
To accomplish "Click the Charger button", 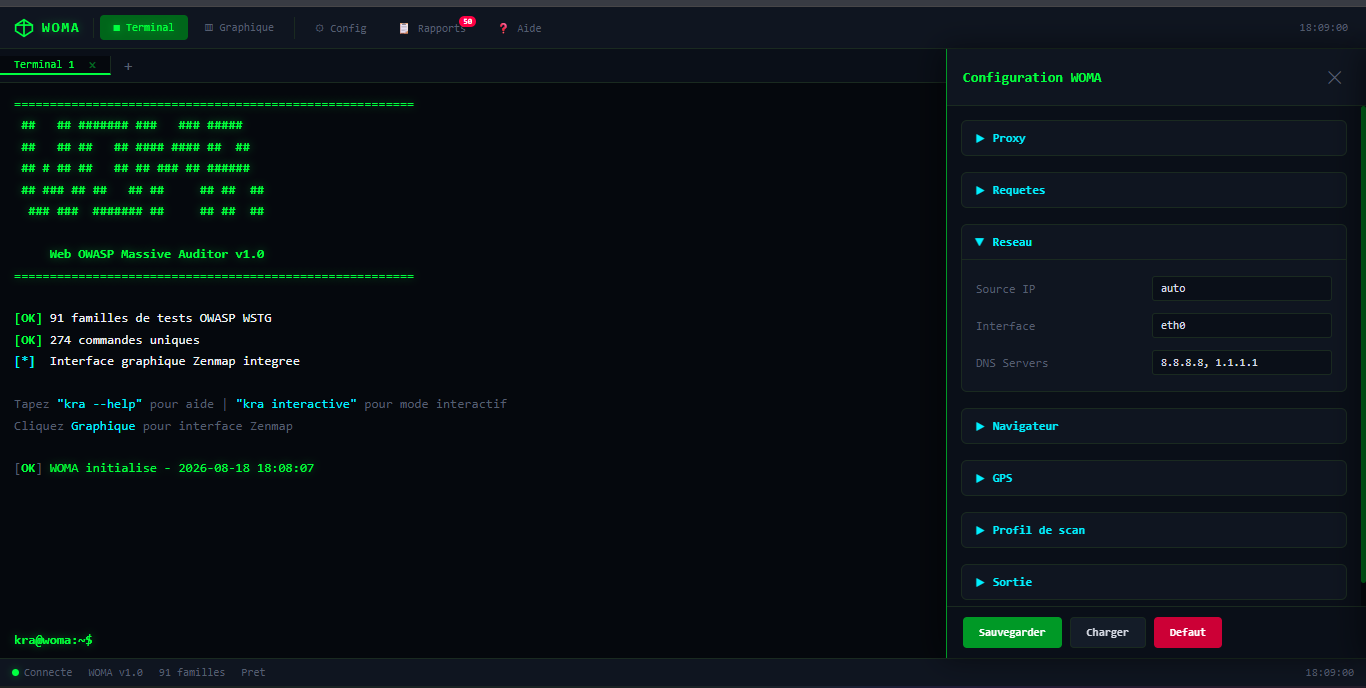I will tap(1108, 632).
